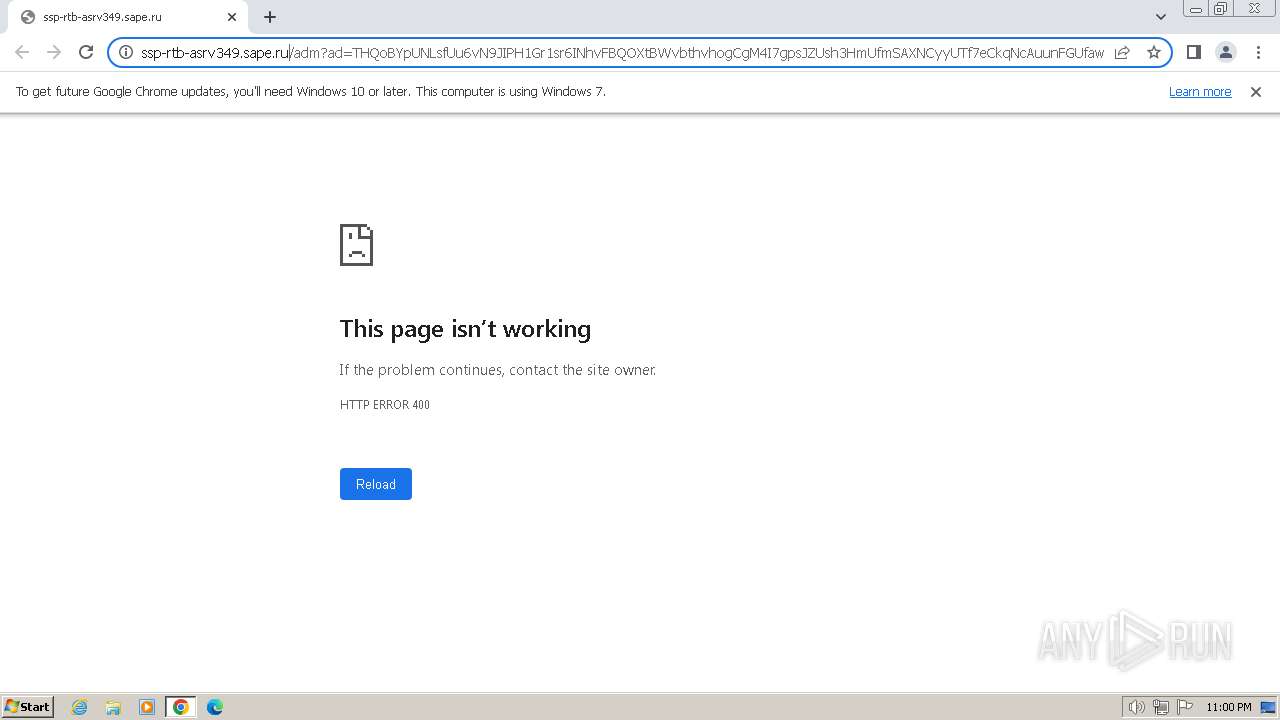
Task: Open the Chrome three-dot menu
Action: coord(1257,52)
